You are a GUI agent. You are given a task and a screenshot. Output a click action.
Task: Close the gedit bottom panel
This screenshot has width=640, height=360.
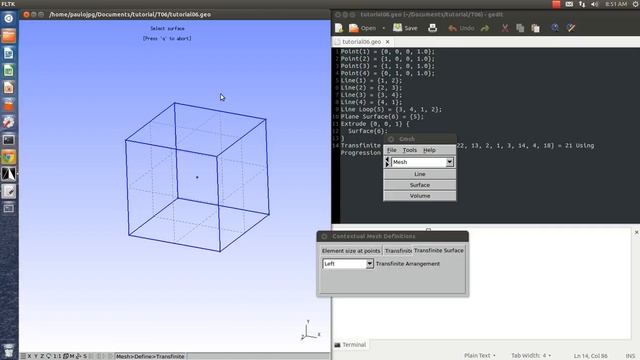[636, 232]
